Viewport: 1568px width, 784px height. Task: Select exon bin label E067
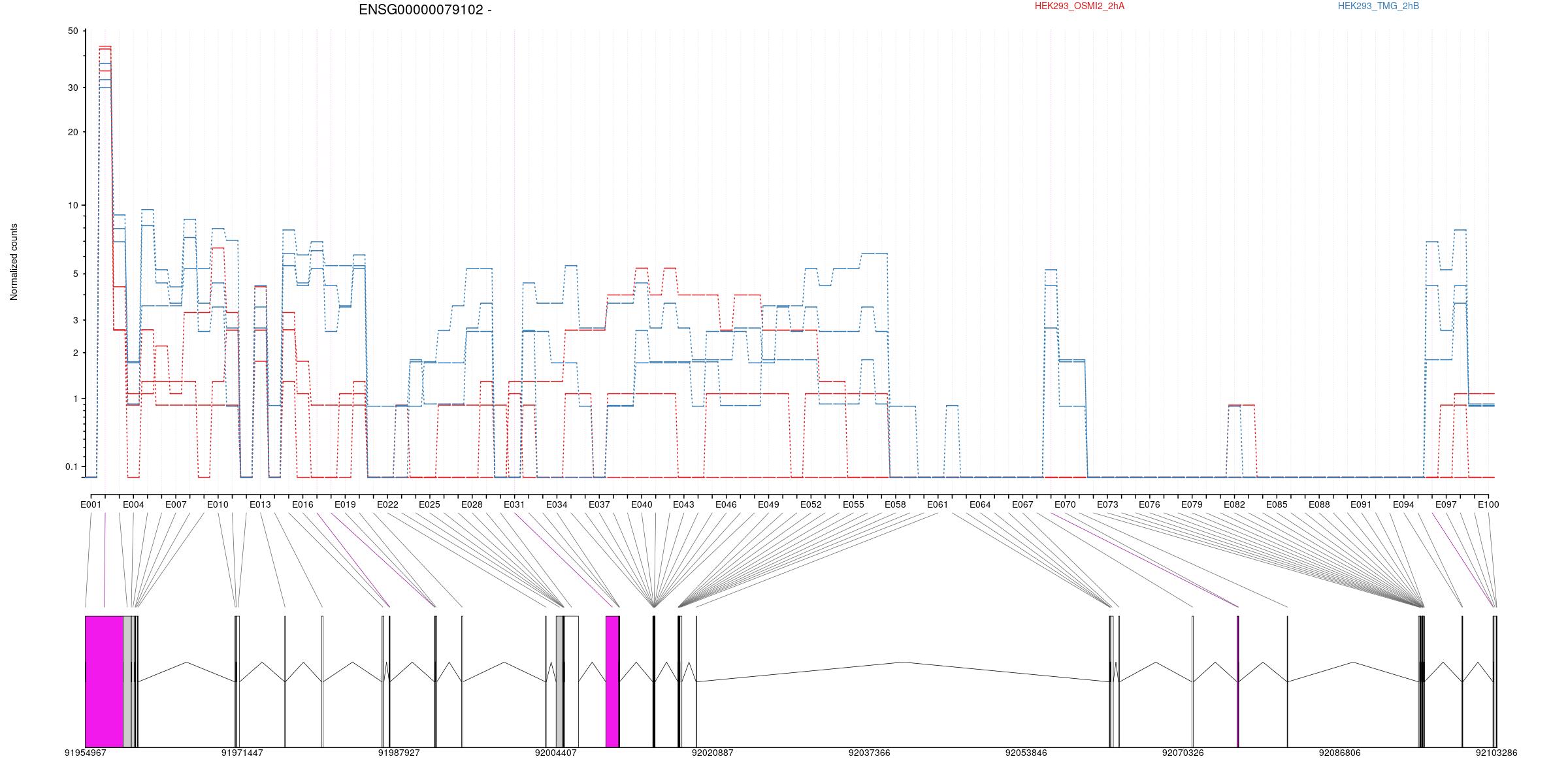(1022, 504)
